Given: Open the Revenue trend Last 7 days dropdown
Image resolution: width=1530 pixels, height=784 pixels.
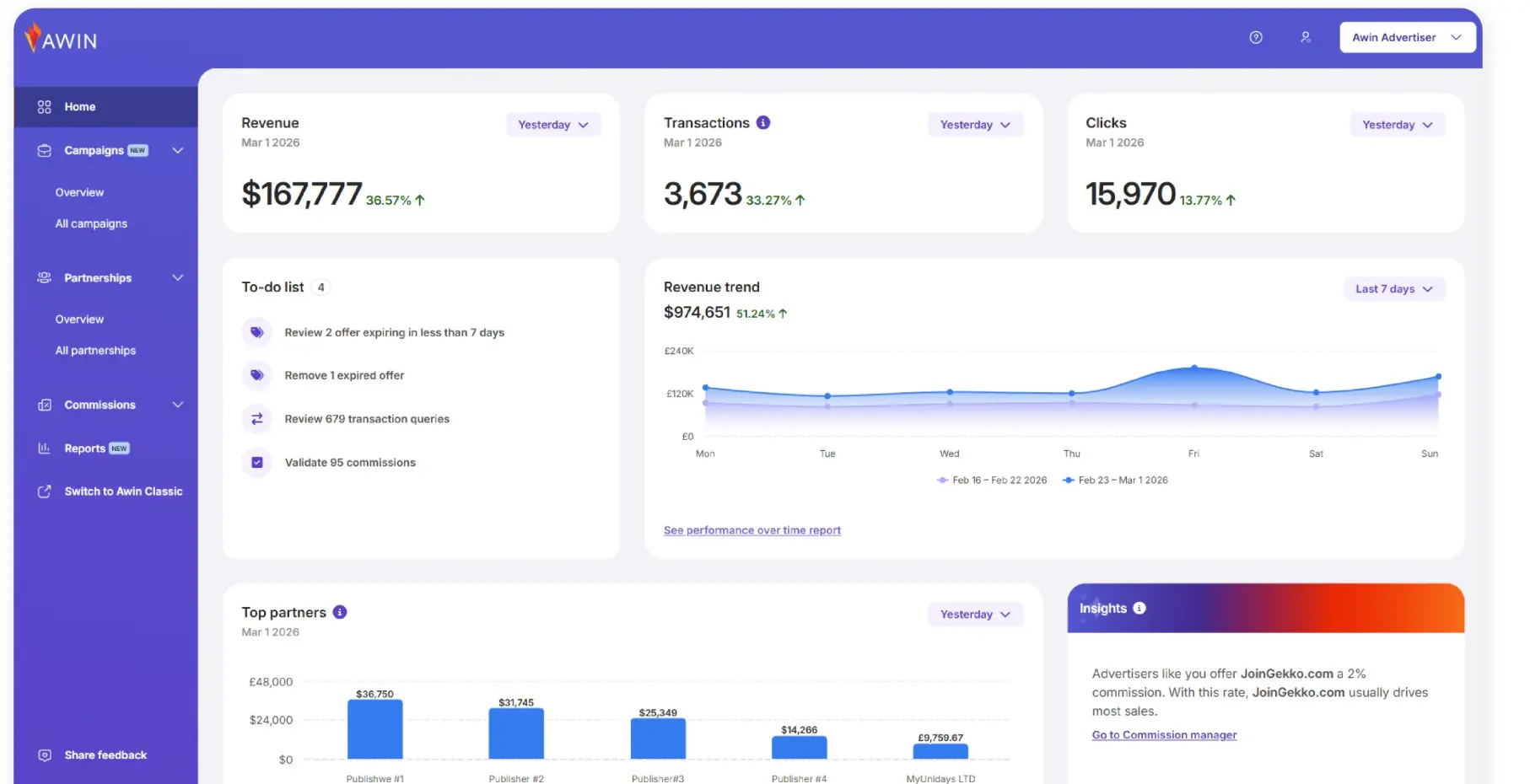Looking at the screenshot, I should 1394,289.
